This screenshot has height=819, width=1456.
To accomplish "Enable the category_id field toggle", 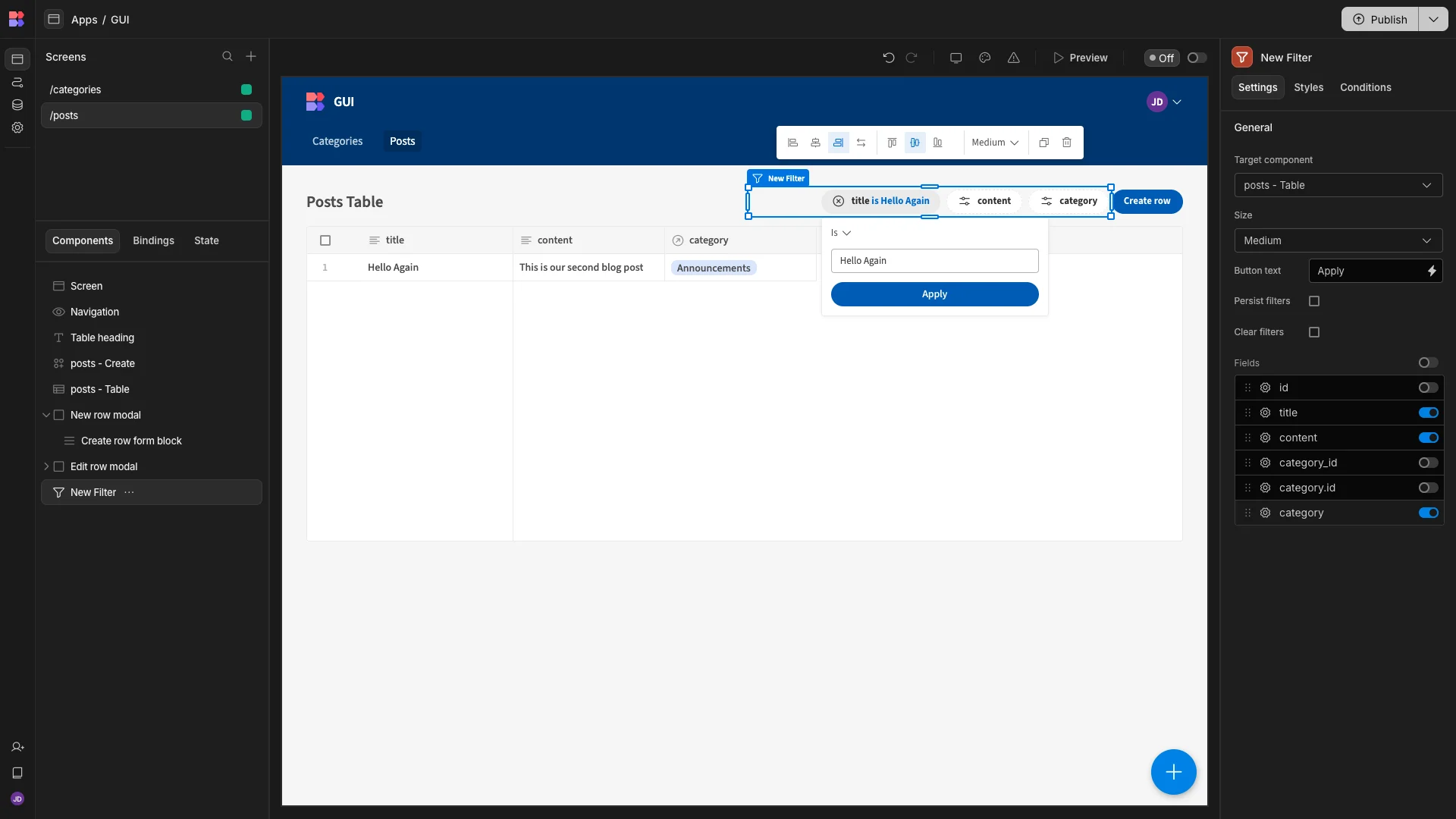I will (1428, 463).
